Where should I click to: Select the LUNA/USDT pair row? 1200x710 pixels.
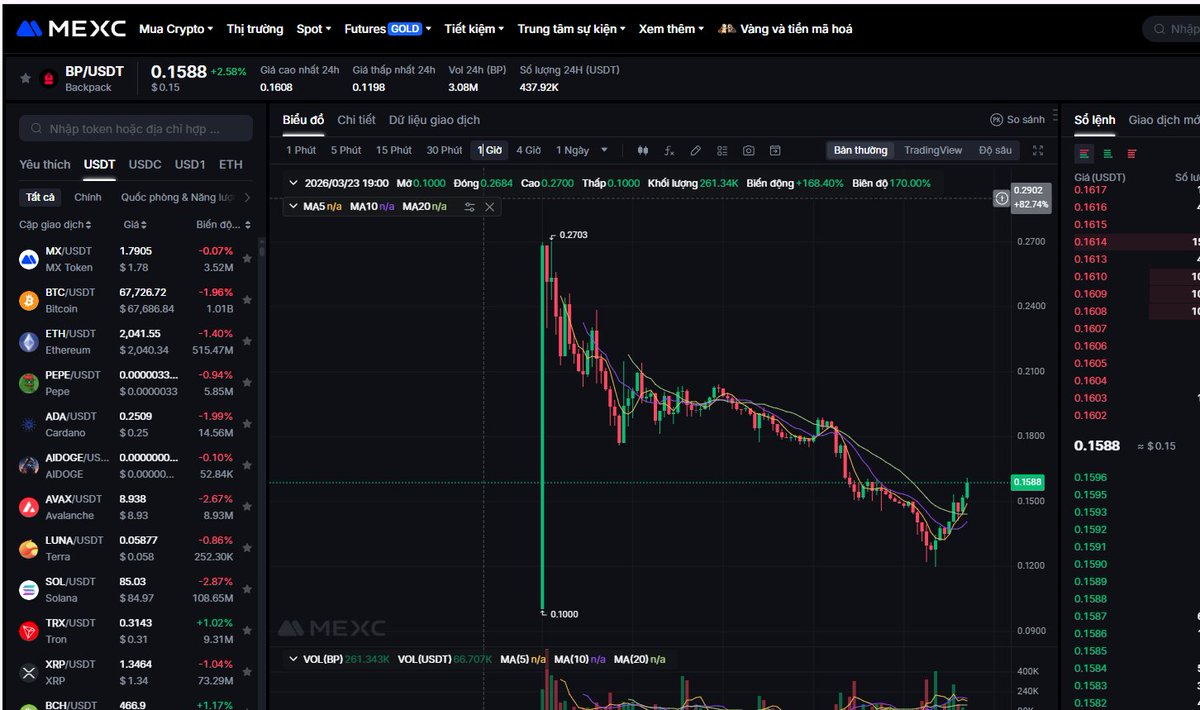click(x=135, y=548)
